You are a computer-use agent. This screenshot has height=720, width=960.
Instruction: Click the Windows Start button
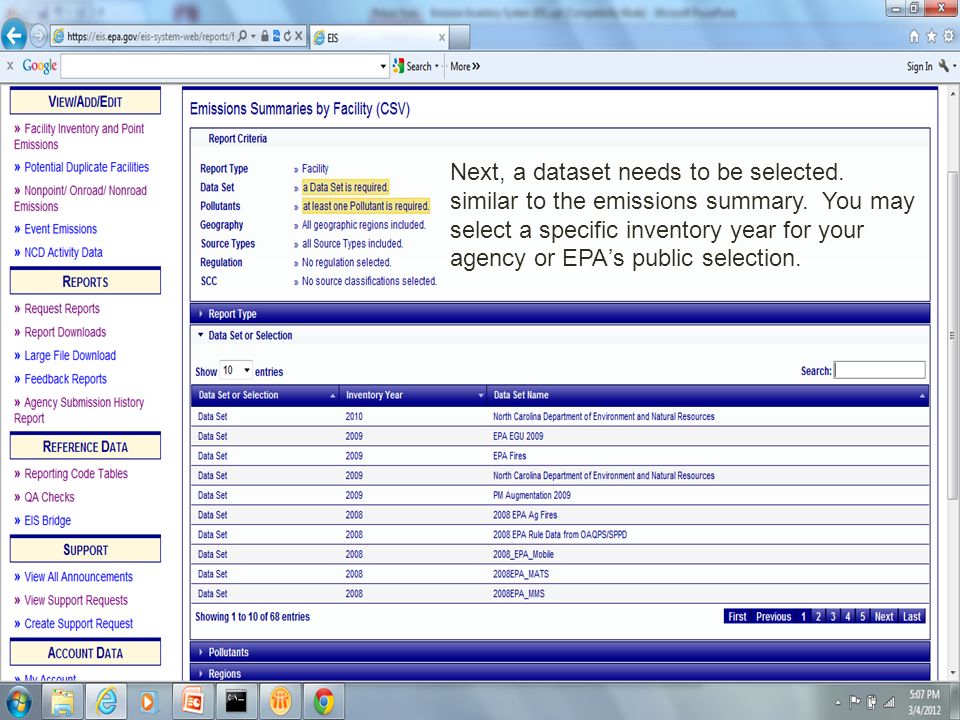pyautogui.click(x=18, y=702)
